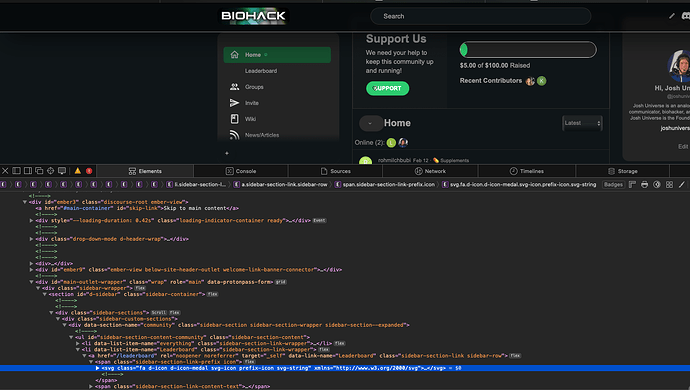Select the a.sidebar-section-link.sidebar-row breadcrumb
The image size is (690, 390).
click(x=280, y=184)
